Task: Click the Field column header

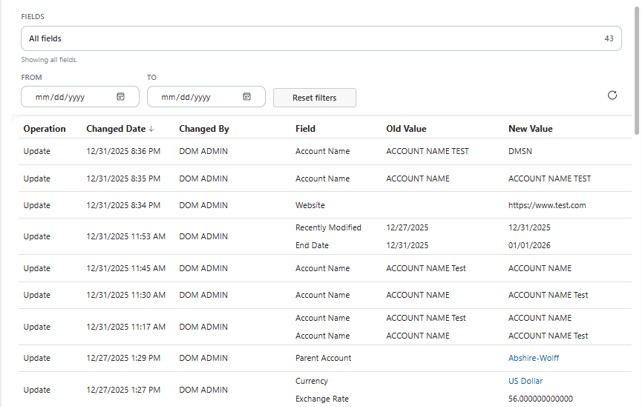Action: click(305, 129)
